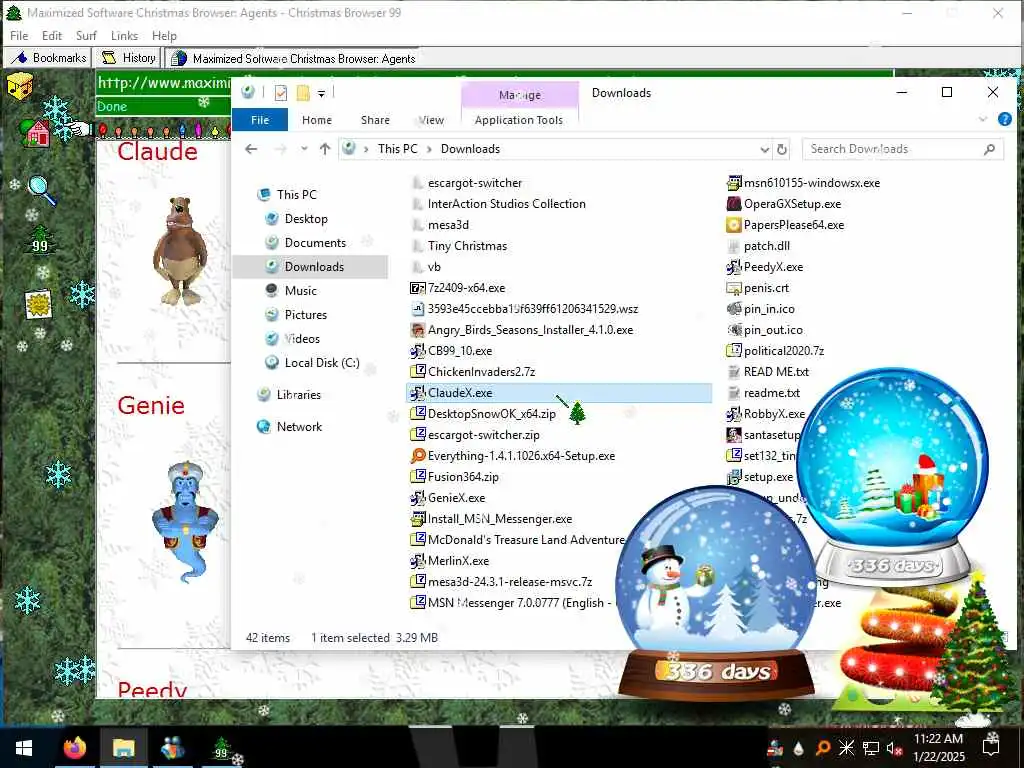Screen dimensions: 1024x768
Task: Open Firefox from the taskbar
Action: pos(74,748)
